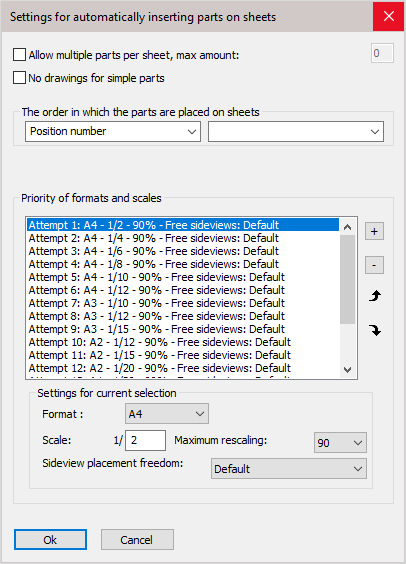
Task: Enable Allow multiple parts per sheet
Action: [19, 55]
